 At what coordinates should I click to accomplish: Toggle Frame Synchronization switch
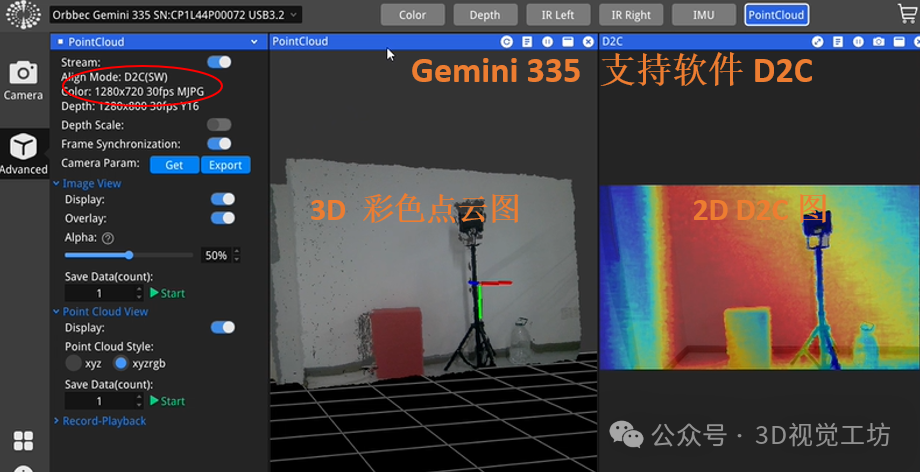(219, 144)
